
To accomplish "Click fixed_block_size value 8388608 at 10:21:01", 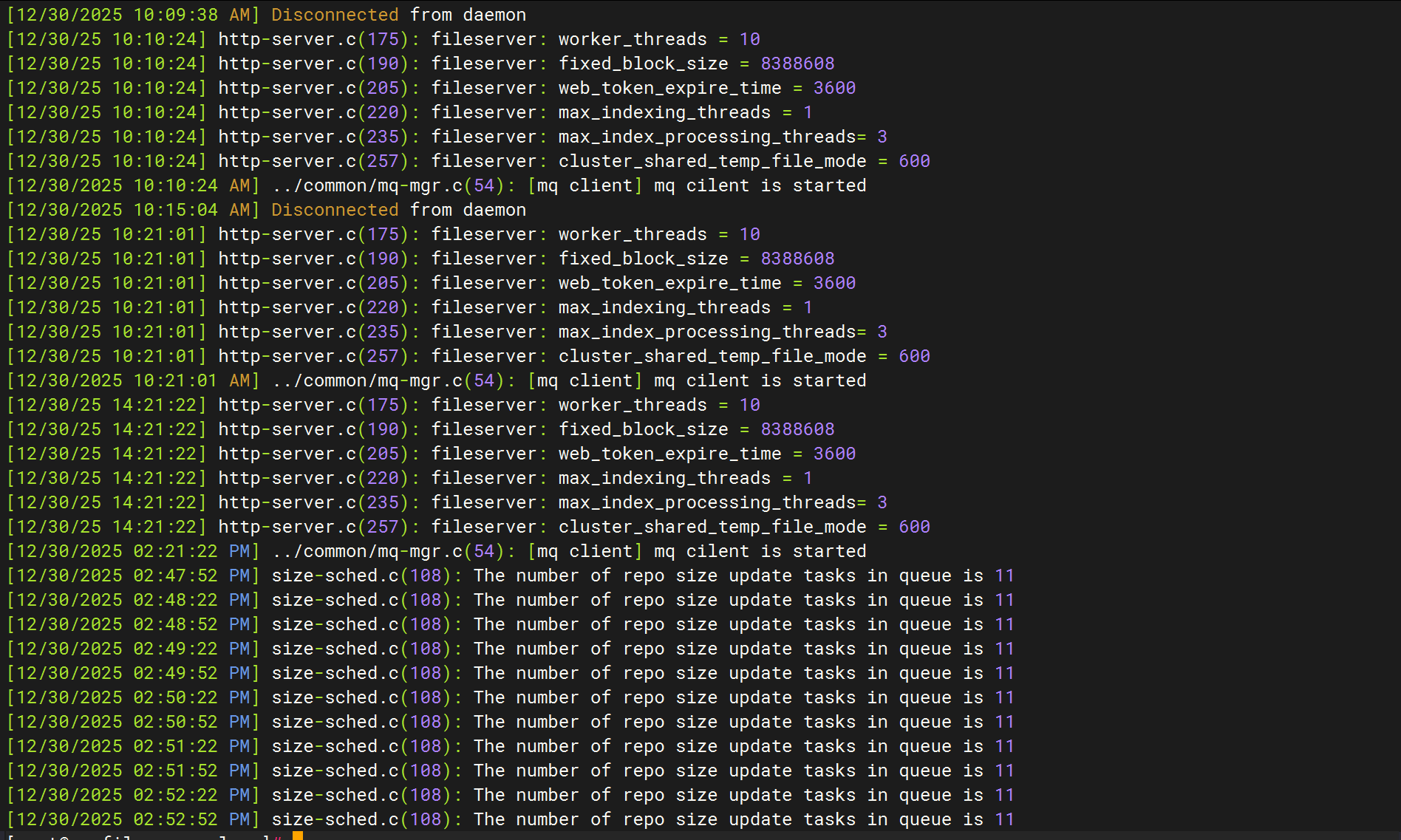I will coord(797,259).
